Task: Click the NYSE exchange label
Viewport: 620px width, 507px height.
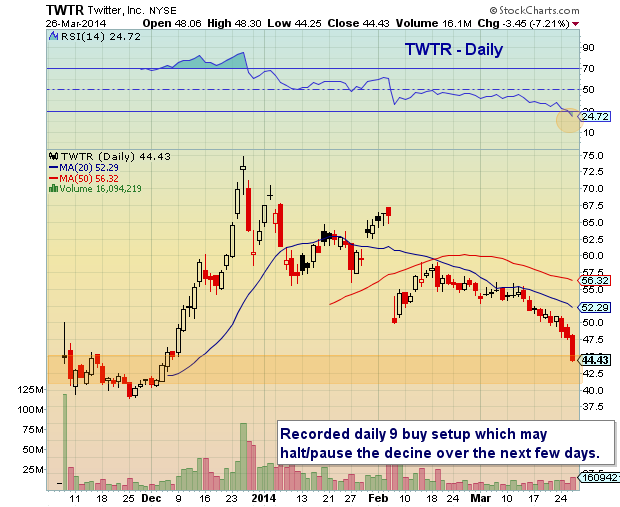Action: pyautogui.click(x=163, y=11)
